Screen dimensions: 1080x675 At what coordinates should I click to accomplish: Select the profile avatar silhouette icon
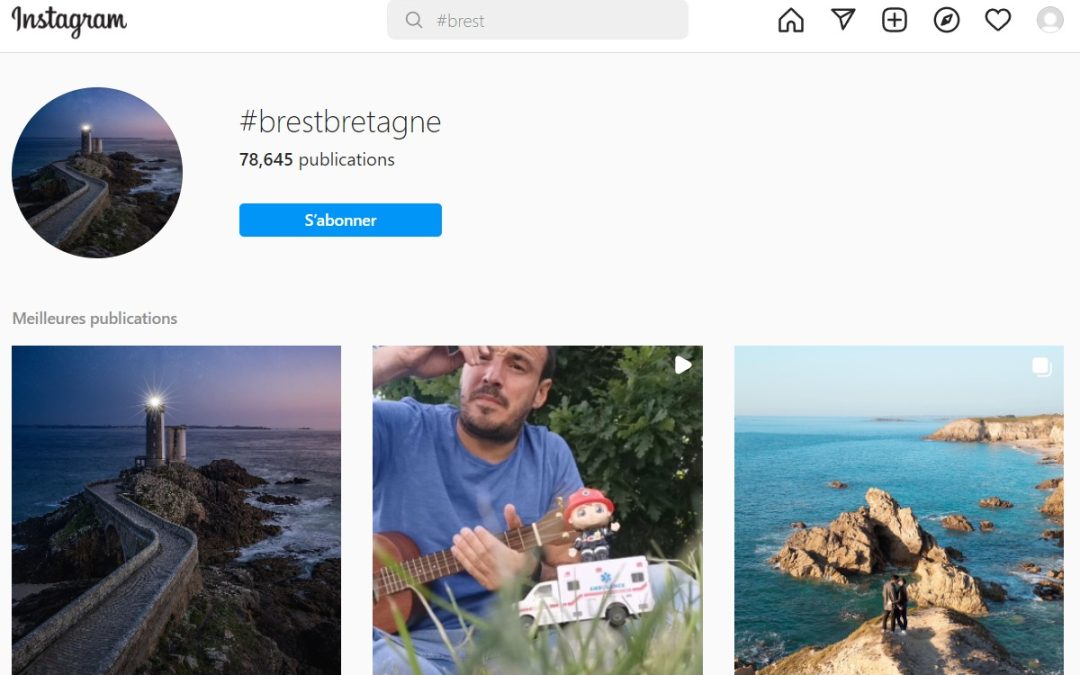click(x=1049, y=20)
